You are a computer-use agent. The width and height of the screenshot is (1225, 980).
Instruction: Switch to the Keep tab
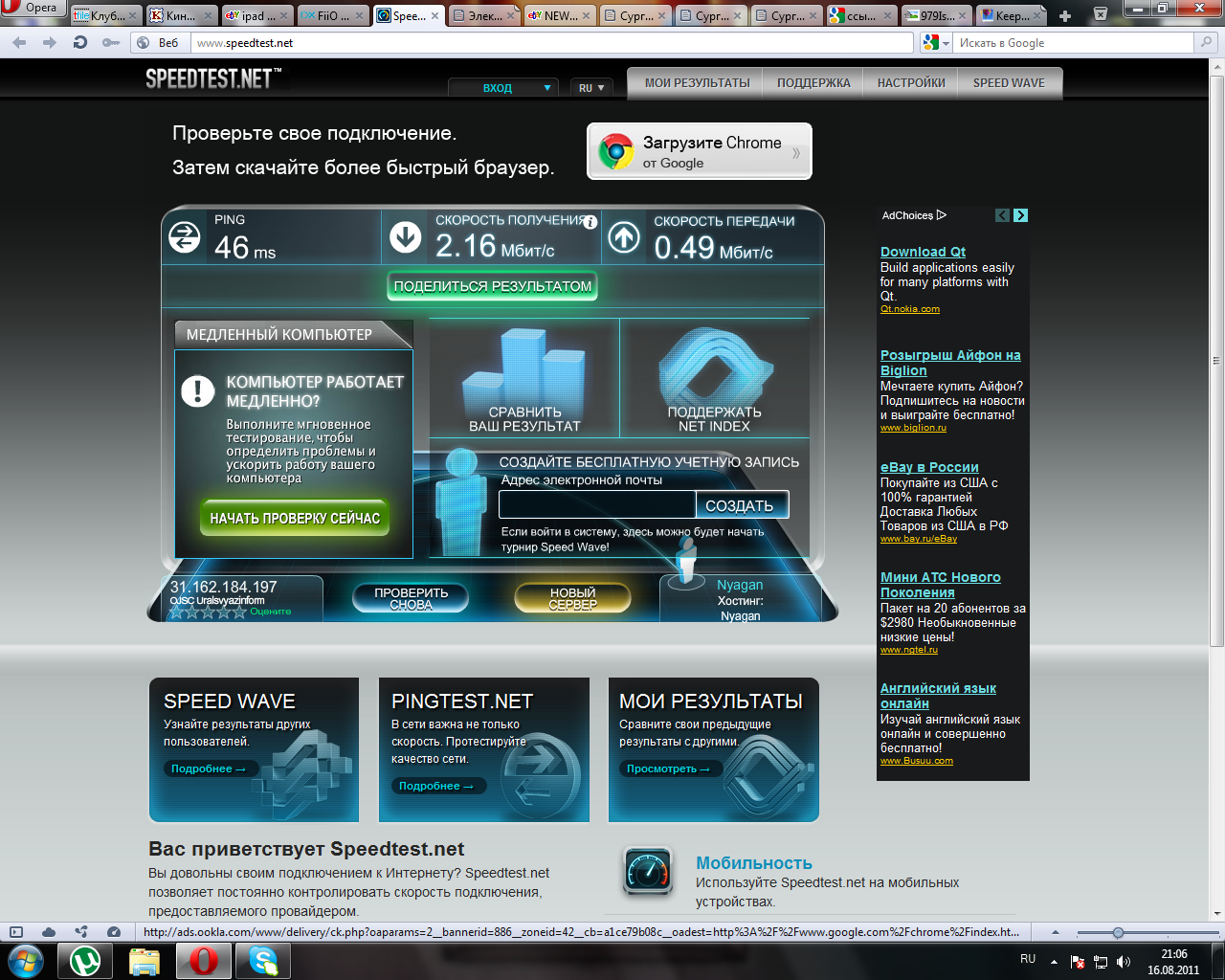click(x=1013, y=15)
